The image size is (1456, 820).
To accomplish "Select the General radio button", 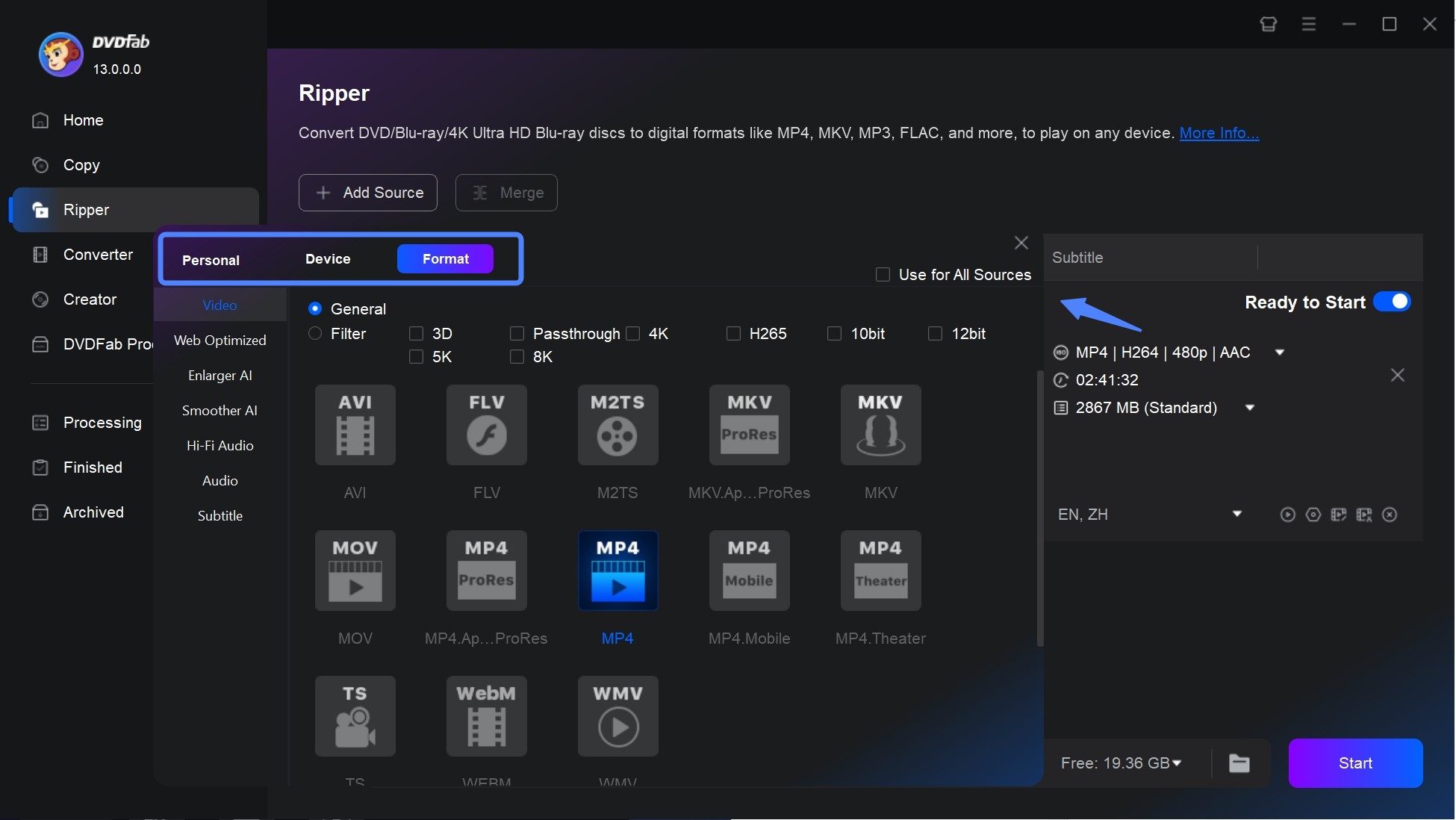I will pos(313,308).
